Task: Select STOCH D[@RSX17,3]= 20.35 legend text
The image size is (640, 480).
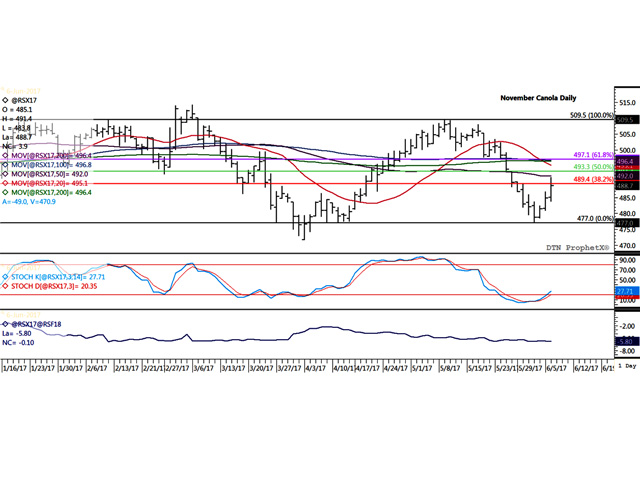Action: [x=54, y=286]
